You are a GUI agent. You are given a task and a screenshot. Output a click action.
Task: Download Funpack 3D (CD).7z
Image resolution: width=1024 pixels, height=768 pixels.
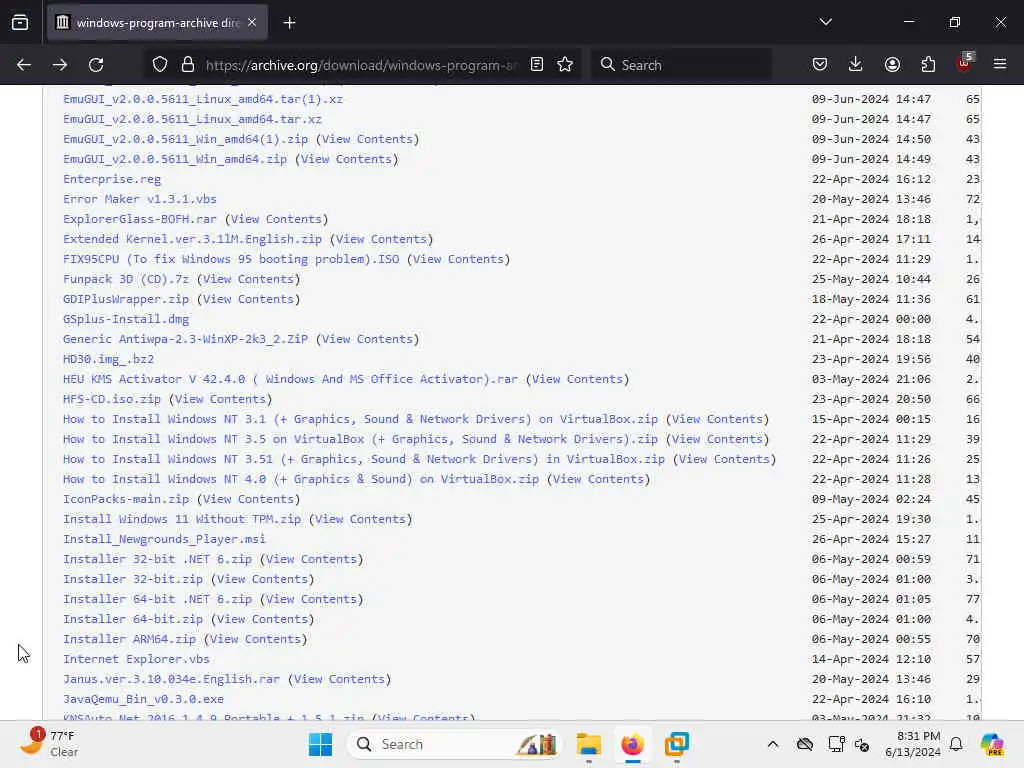[x=126, y=279]
